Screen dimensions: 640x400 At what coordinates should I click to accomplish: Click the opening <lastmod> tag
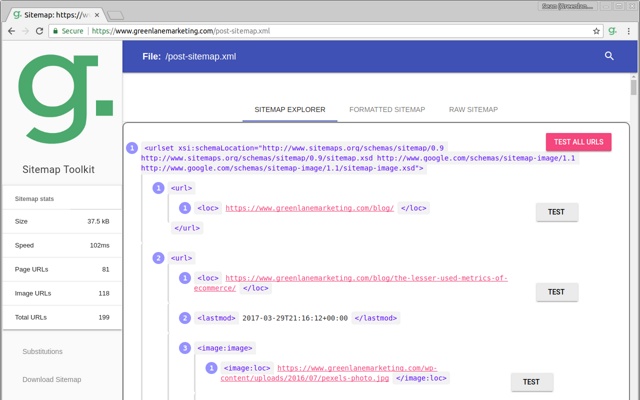[216, 318]
